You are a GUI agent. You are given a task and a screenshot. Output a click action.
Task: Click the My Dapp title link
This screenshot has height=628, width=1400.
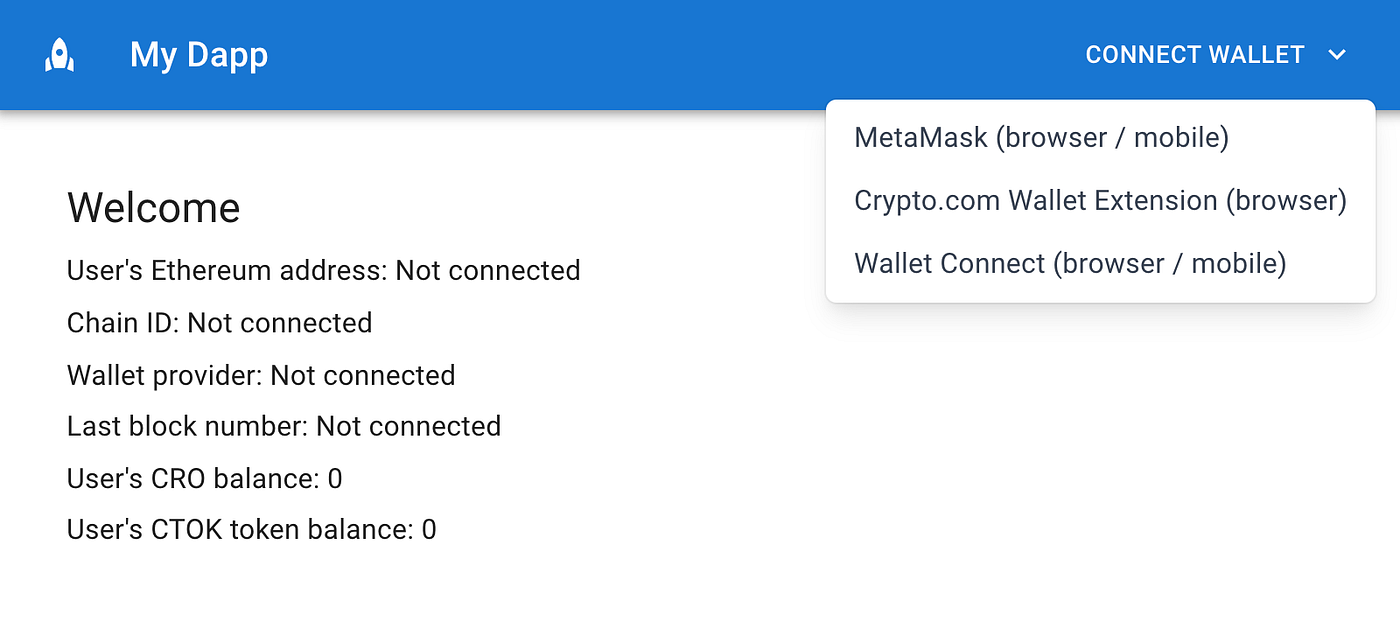(198, 55)
